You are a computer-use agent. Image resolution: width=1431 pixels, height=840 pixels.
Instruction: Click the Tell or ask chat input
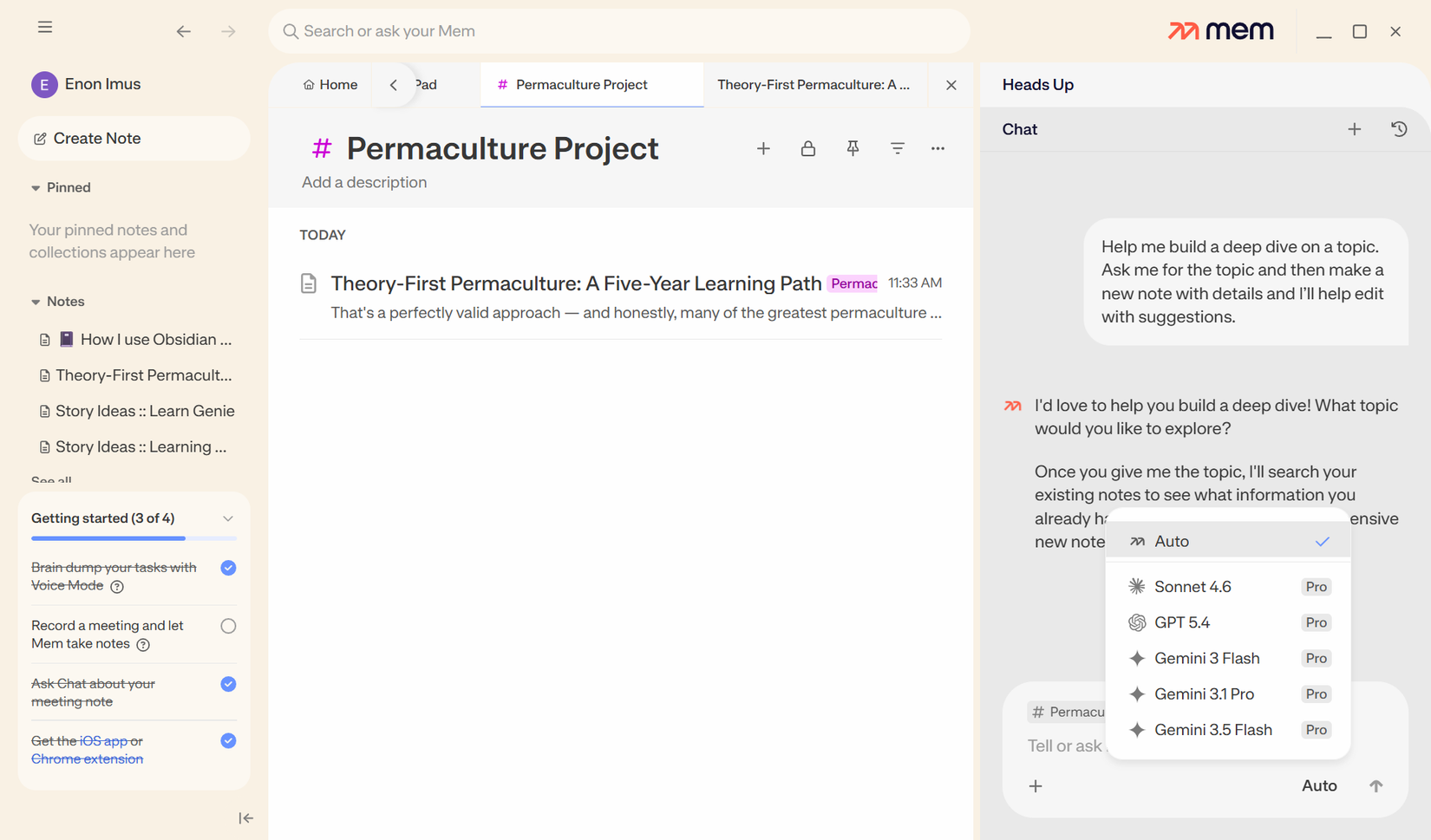(1066, 746)
